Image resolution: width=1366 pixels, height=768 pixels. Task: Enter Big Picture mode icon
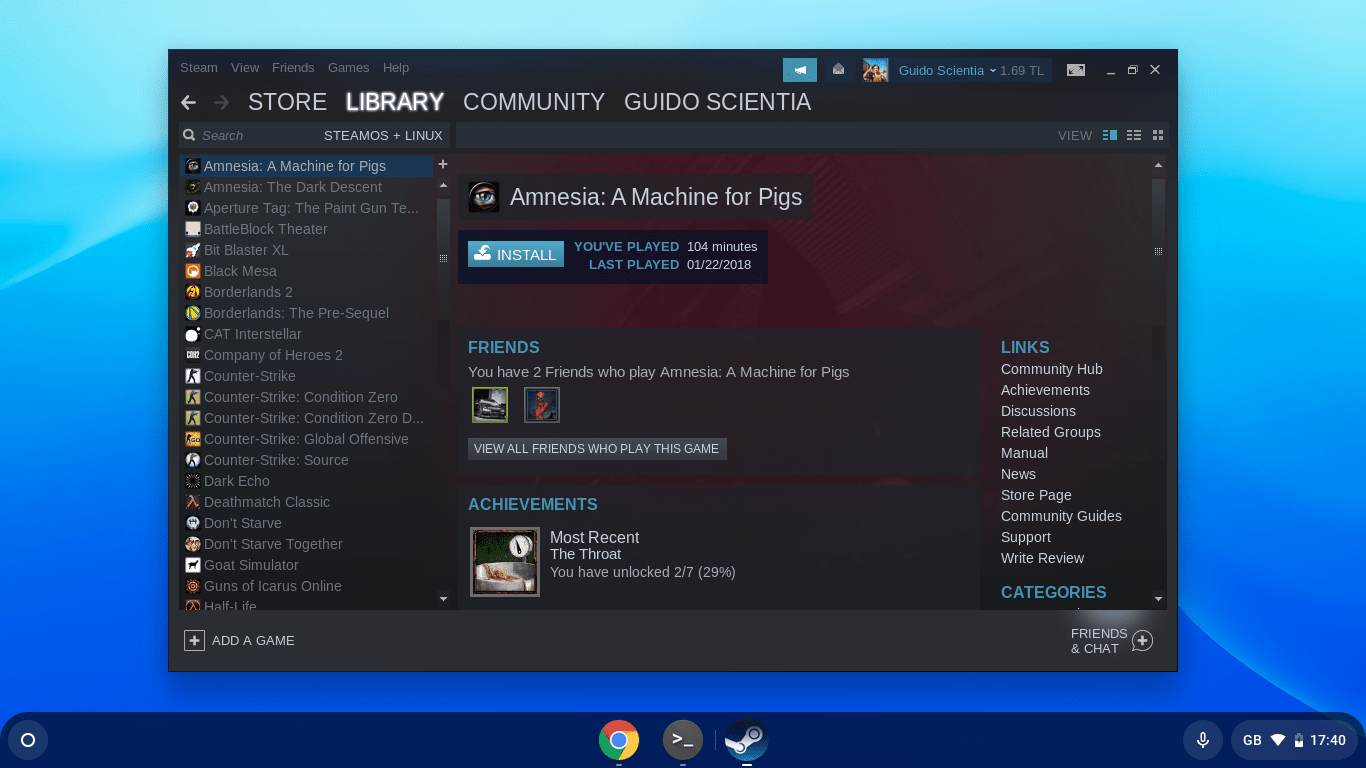pos(1076,70)
